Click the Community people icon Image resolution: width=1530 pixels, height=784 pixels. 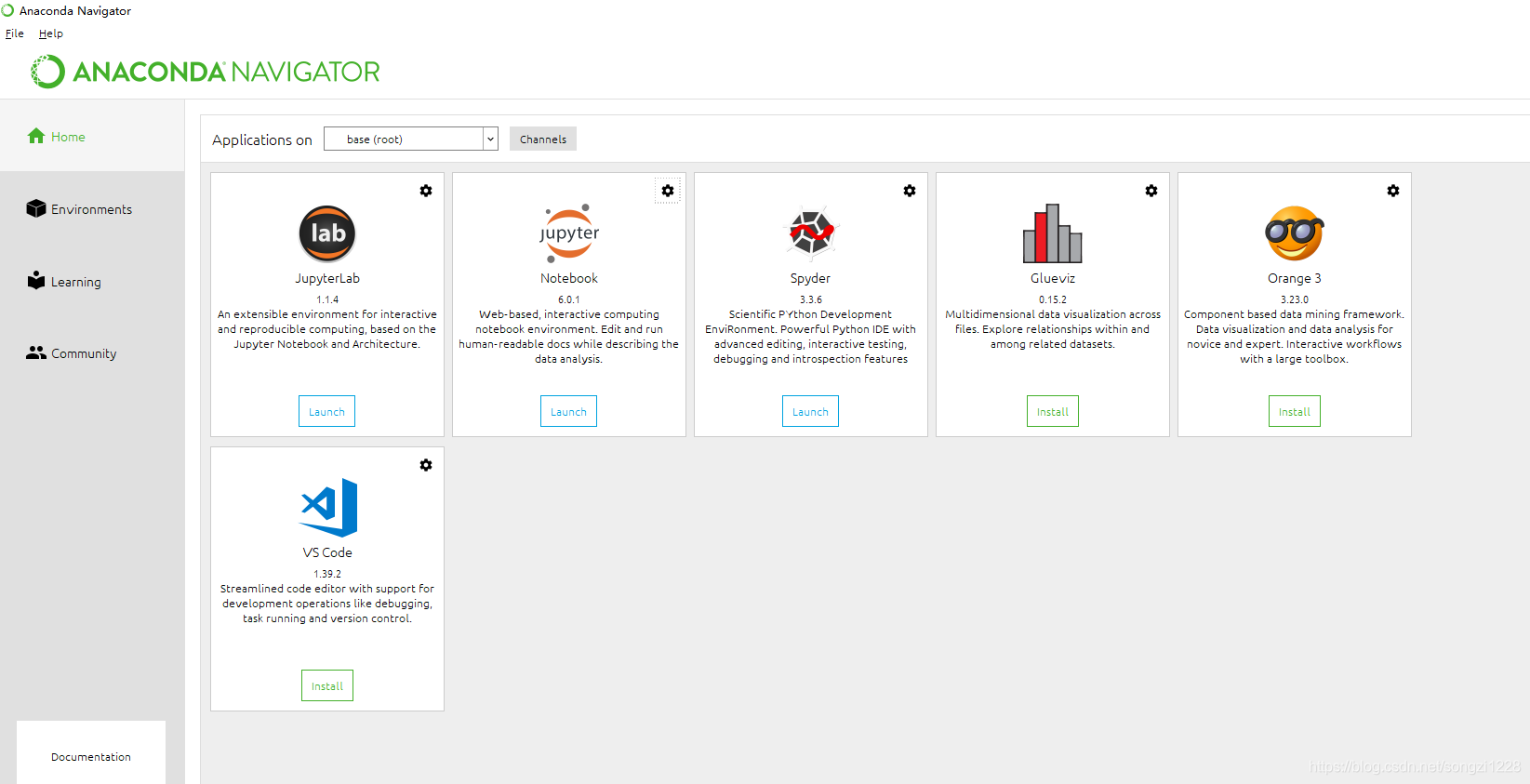36,352
